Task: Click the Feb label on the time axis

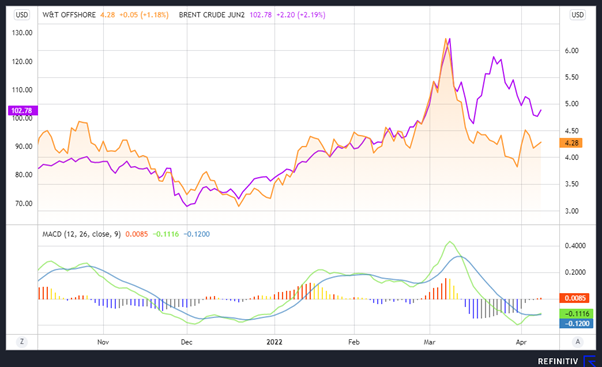Action: (354, 342)
